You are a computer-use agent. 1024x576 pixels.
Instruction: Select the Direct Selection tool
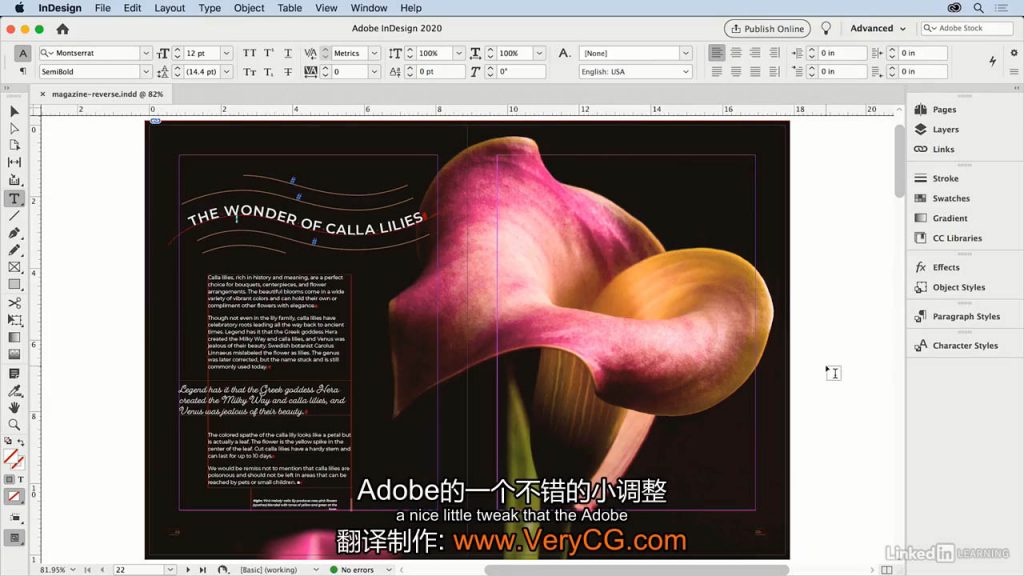[x=14, y=129]
